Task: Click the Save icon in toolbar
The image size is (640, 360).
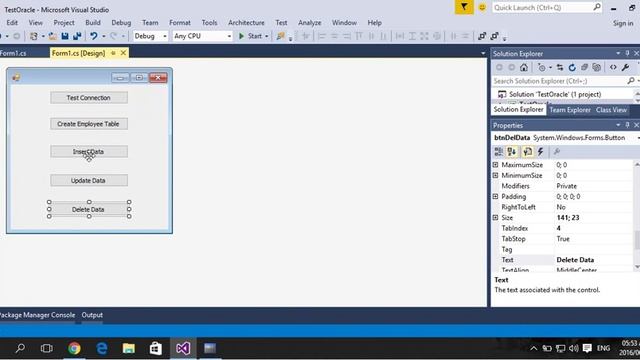Action: click(65, 36)
